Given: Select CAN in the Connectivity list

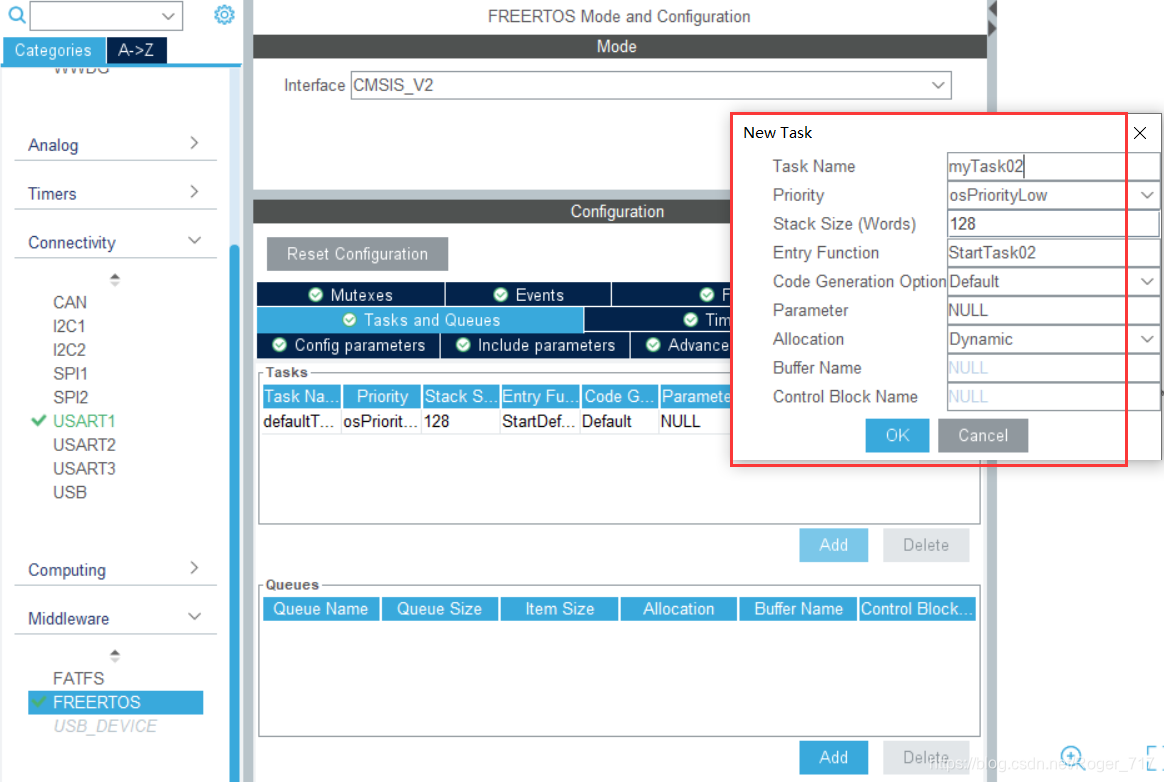Looking at the screenshot, I should pos(70,302).
